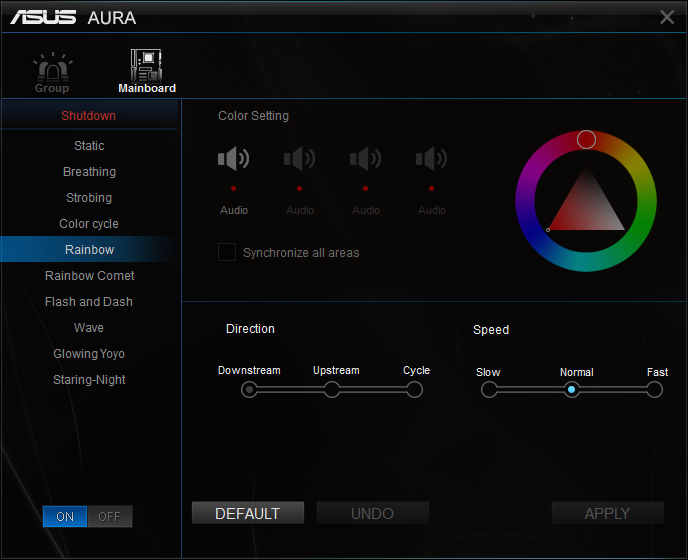Screen dimensions: 688x560
Task: Choose the Staring-Night effect
Action: [89, 380]
